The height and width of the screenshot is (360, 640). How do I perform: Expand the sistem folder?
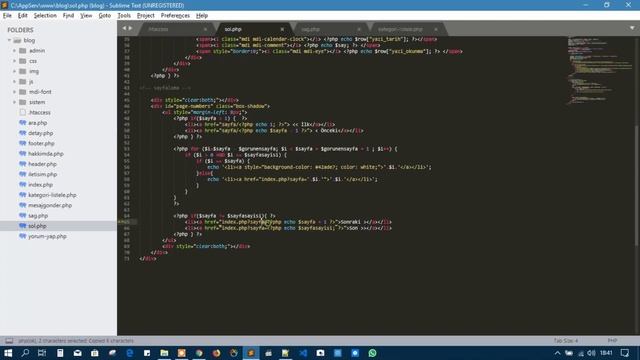tap(14, 102)
